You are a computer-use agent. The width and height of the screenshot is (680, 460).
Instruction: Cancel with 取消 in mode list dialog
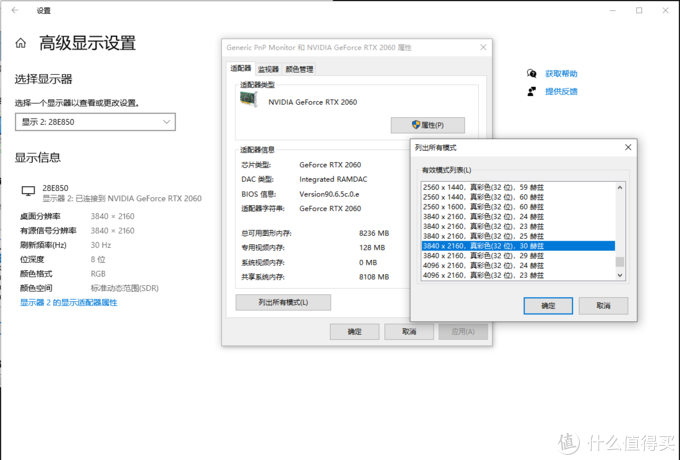[x=603, y=306]
